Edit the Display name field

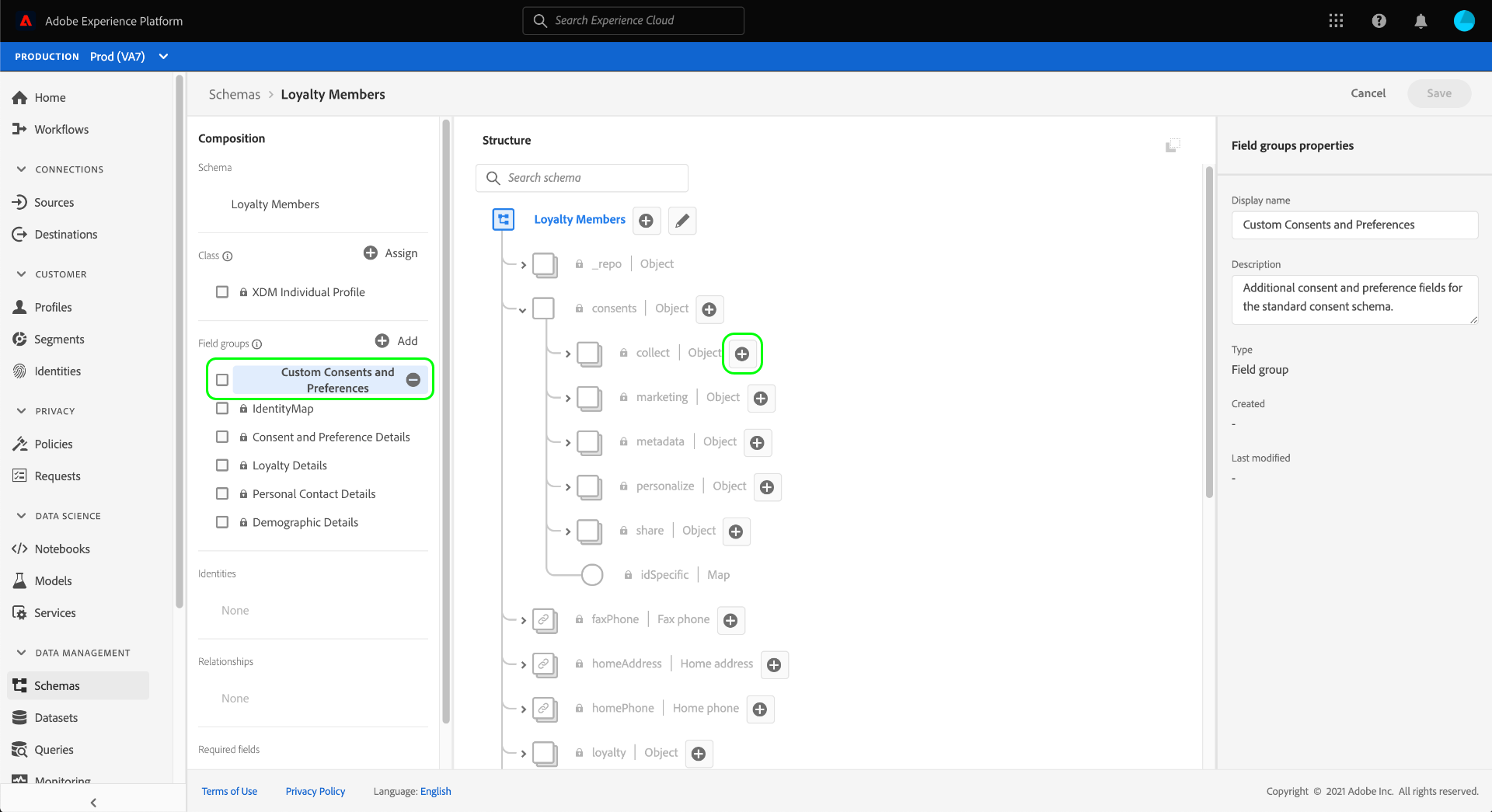point(1354,225)
